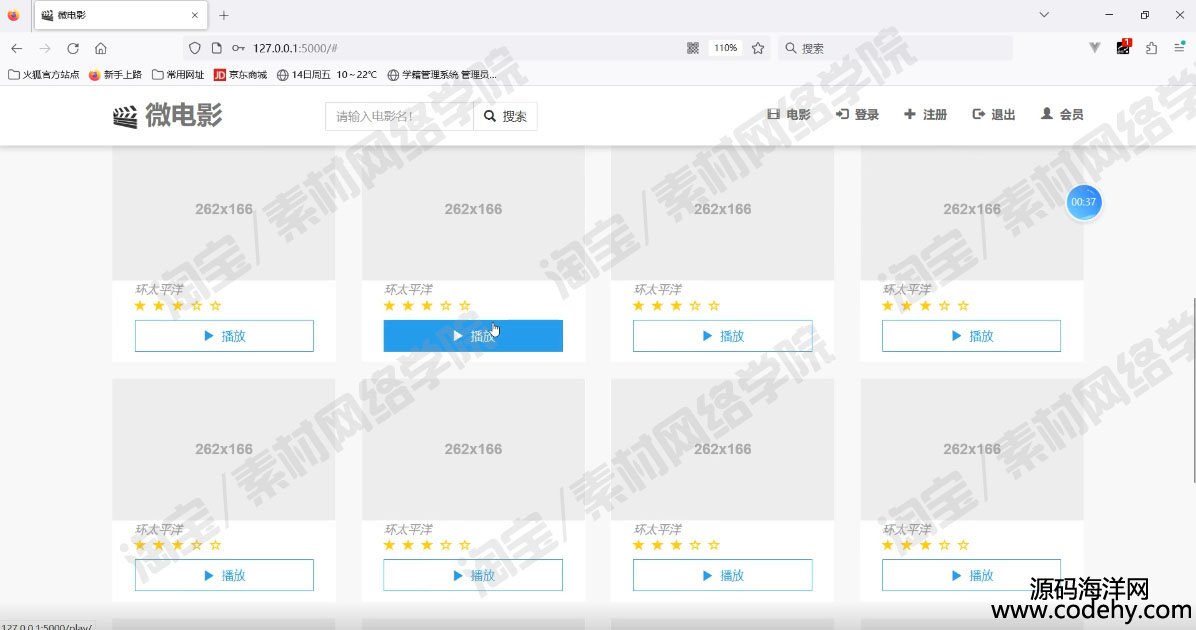Play third movie in second row
1196x630 pixels.
(722, 575)
